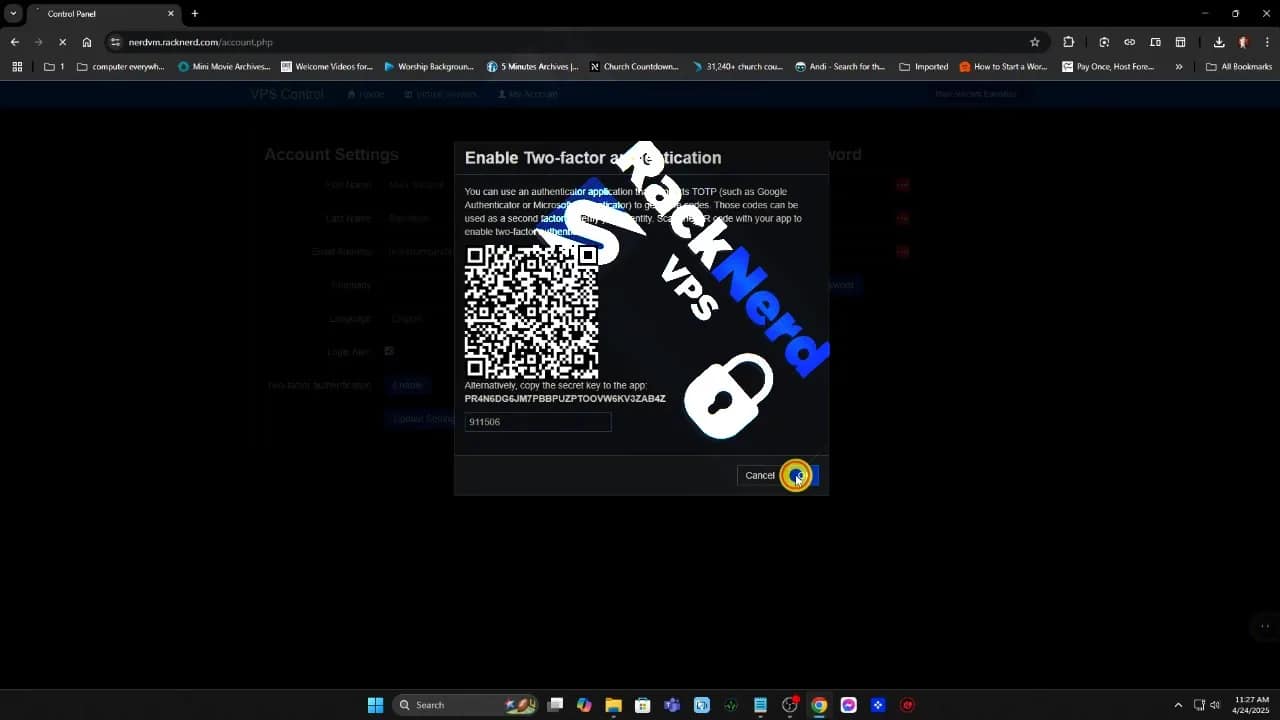Bookmark this page with the star icon

[1034, 42]
